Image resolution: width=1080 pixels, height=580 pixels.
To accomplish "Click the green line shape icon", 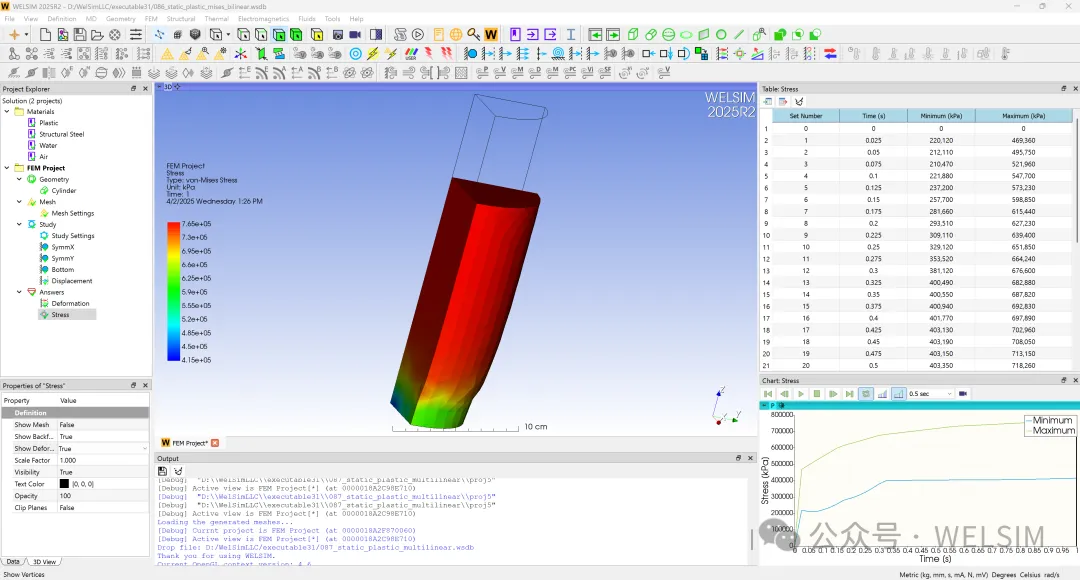I will (x=739, y=34).
